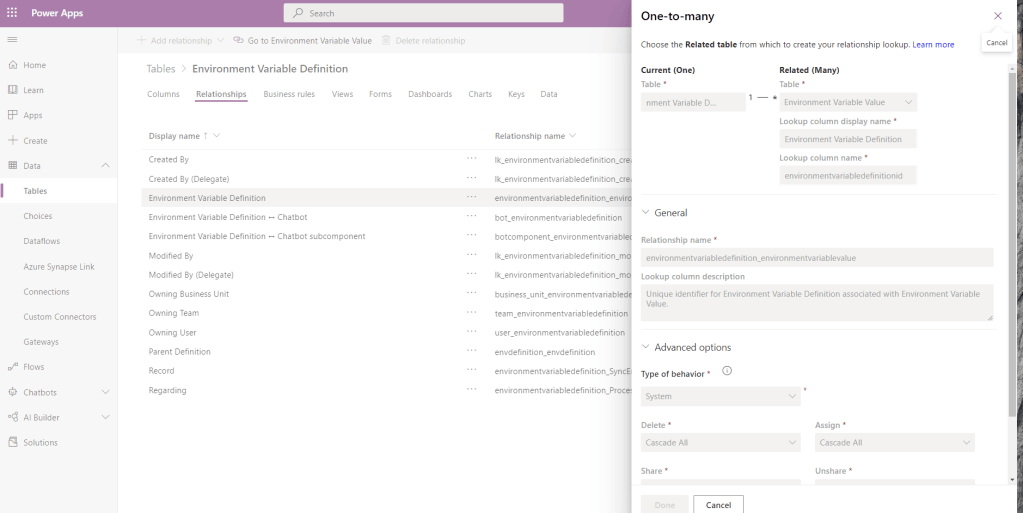Image resolution: width=1023 pixels, height=513 pixels.
Task: Open the app launcher waffle icon
Action: pos(12,13)
